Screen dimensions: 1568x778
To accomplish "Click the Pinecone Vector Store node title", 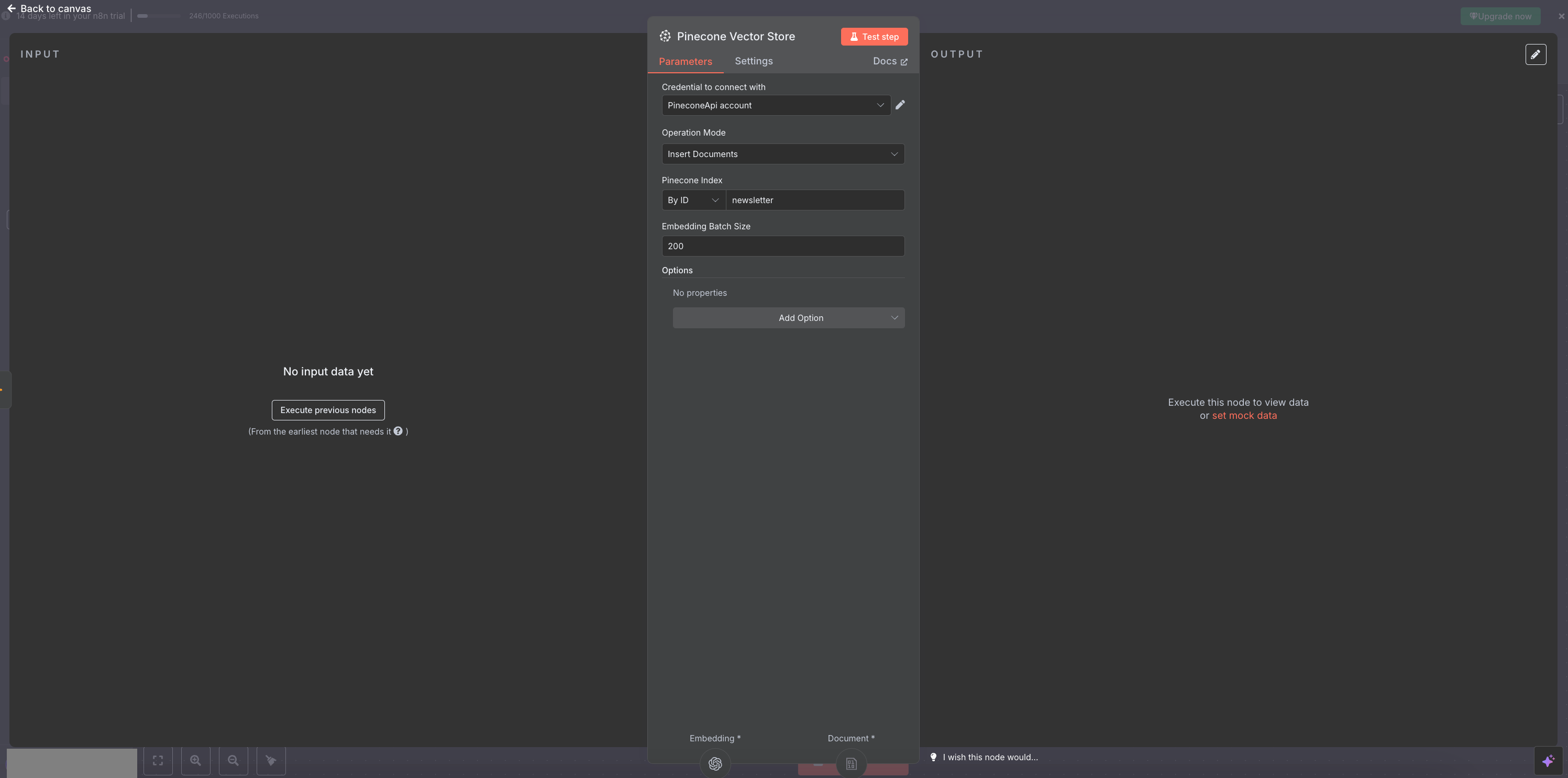I will (736, 37).
